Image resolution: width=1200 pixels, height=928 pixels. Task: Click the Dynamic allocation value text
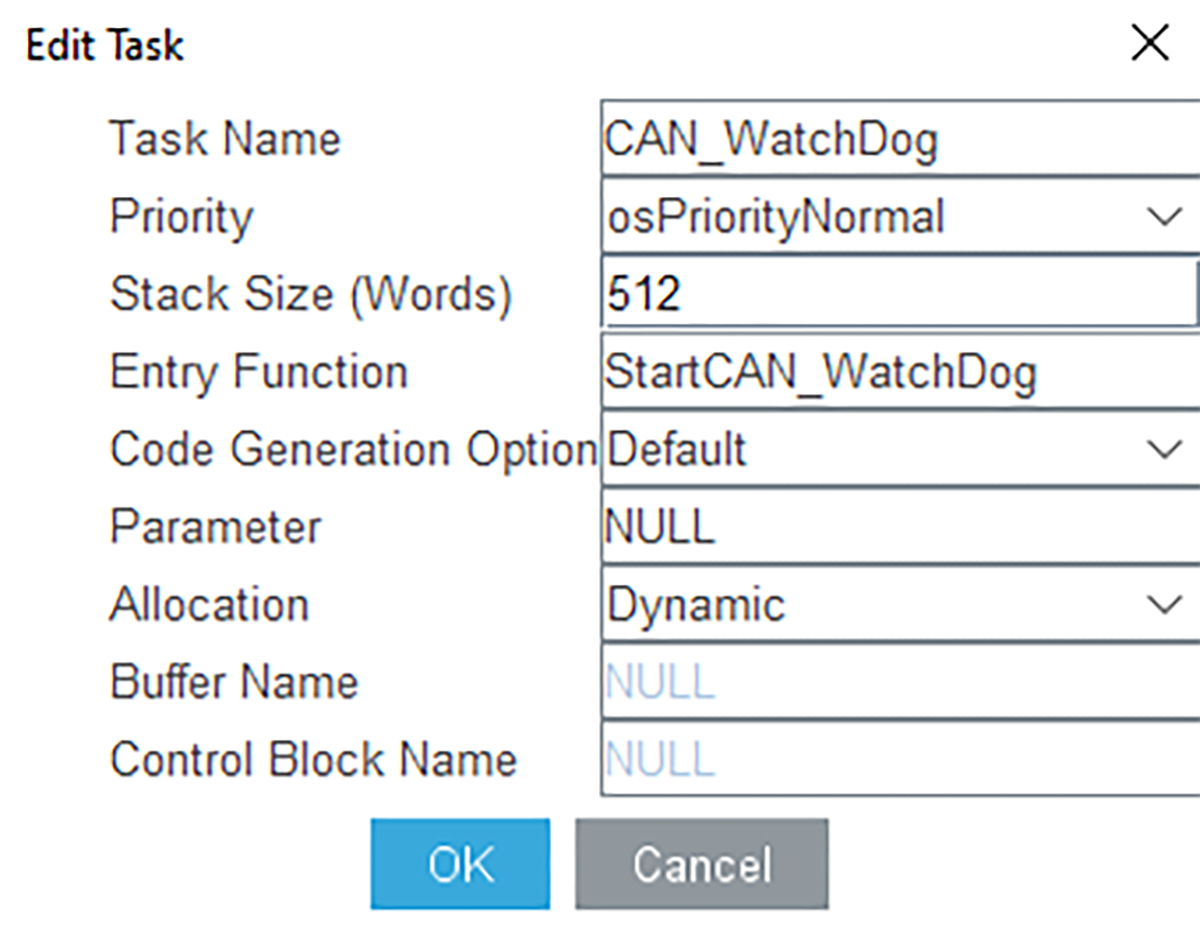(x=696, y=605)
